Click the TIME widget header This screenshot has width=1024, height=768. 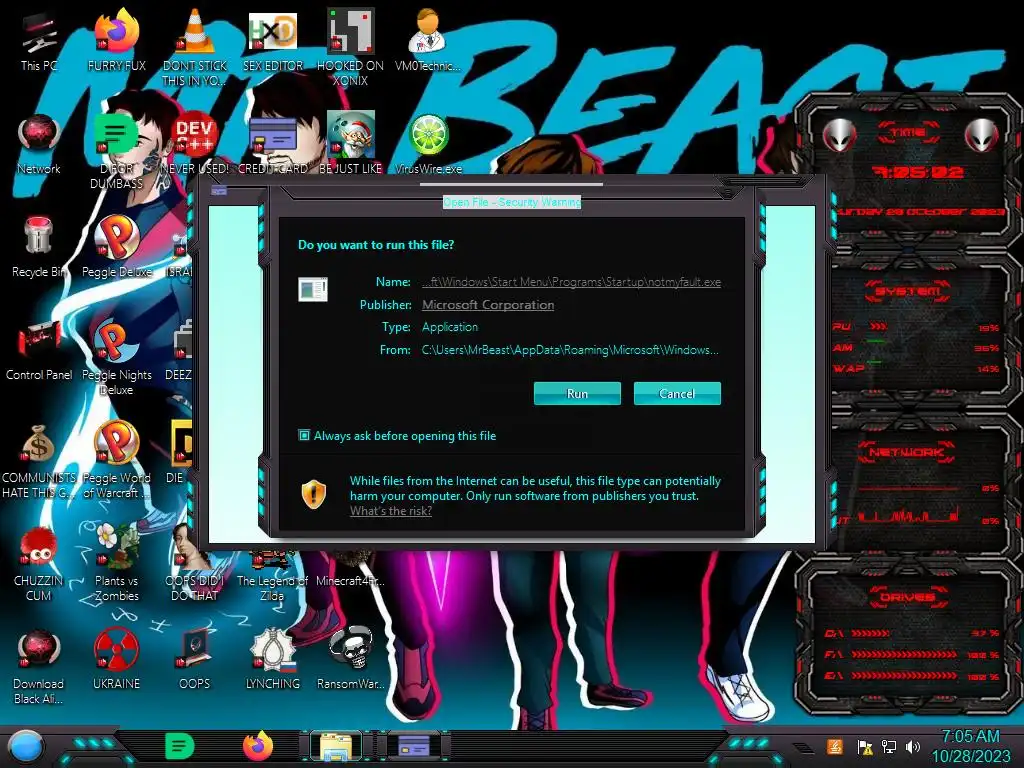[908, 133]
